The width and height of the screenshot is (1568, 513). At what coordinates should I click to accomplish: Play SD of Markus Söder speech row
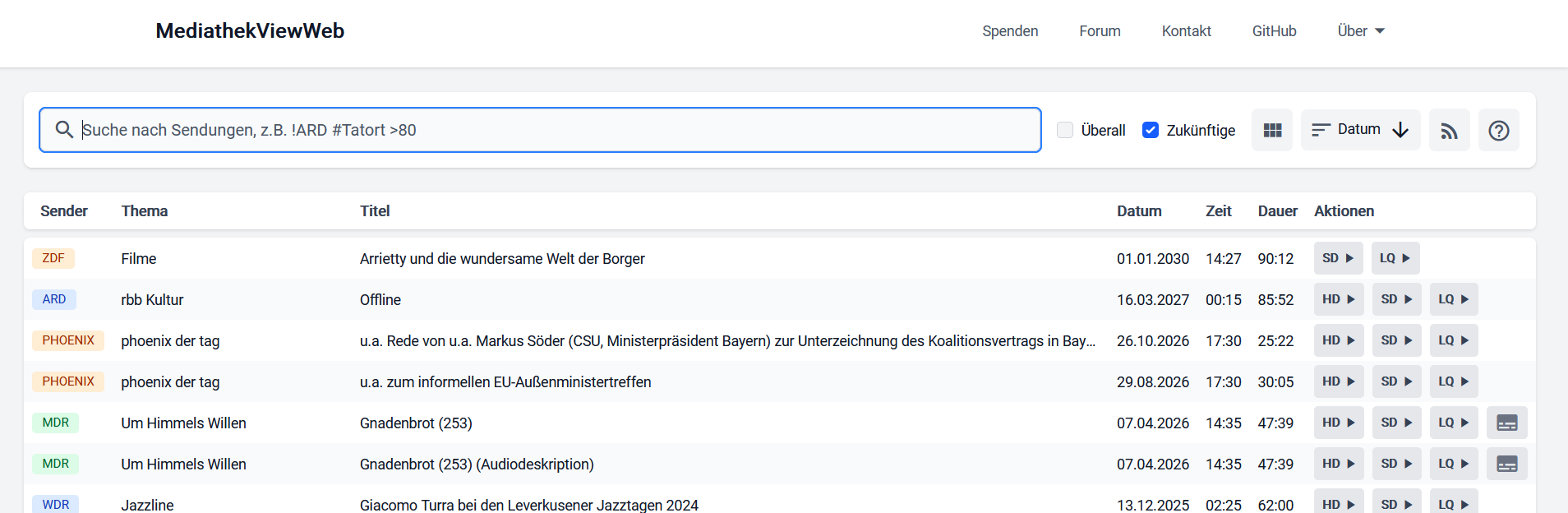click(x=1397, y=340)
